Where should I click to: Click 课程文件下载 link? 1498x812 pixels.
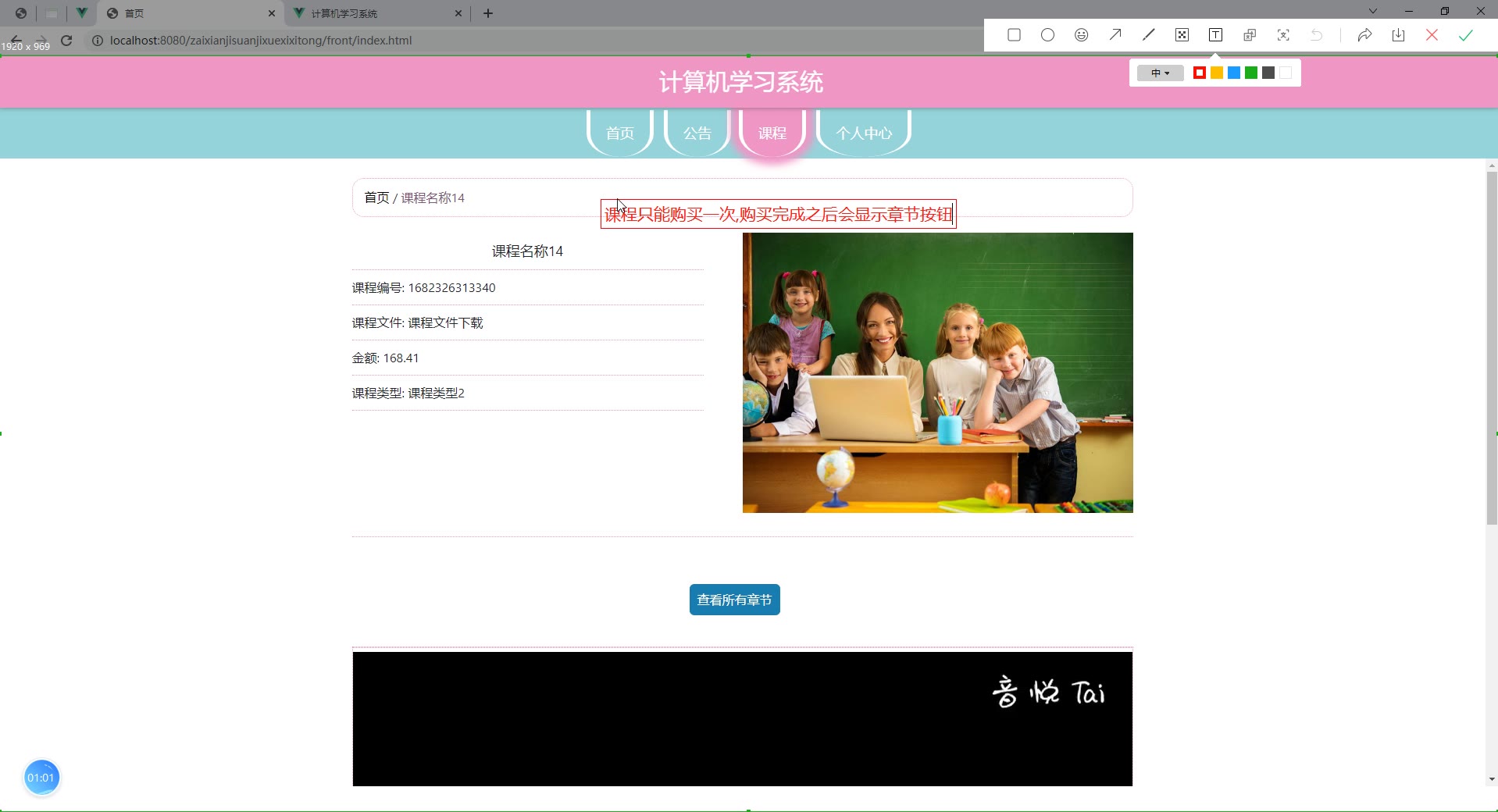click(x=445, y=322)
